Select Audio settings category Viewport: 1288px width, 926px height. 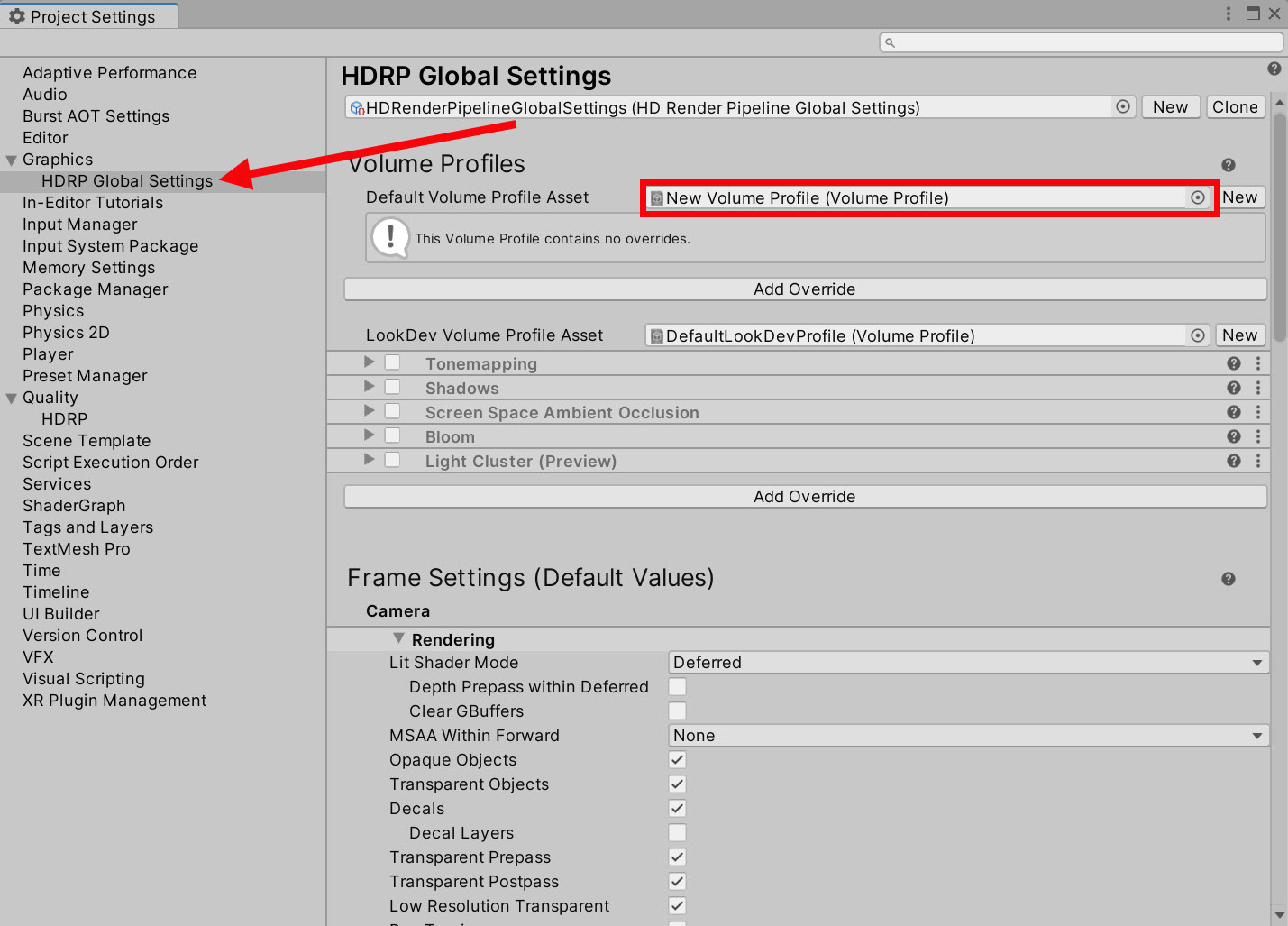(45, 95)
